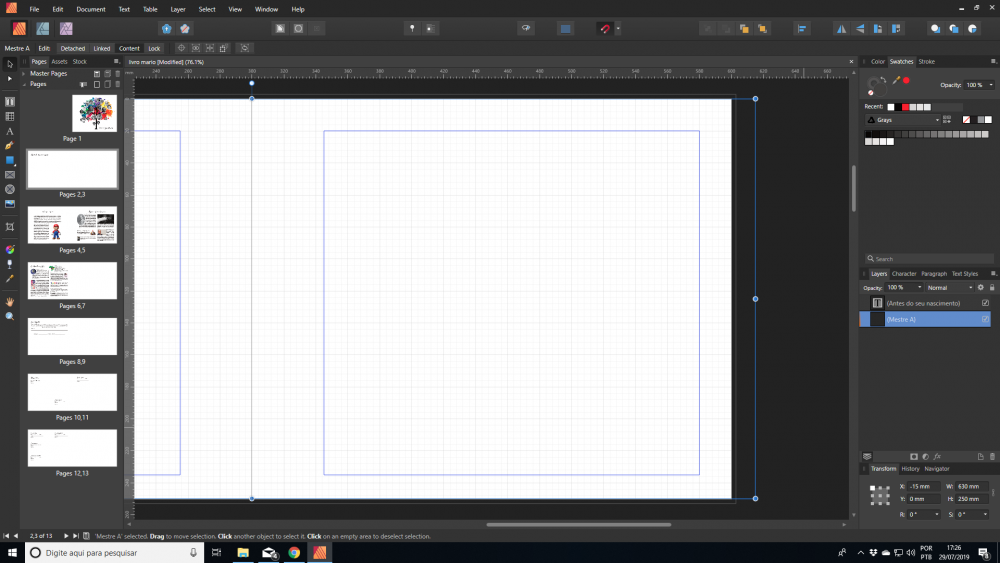Uncheck the Mestre A layer visibility

pyautogui.click(x=985, y=319)
